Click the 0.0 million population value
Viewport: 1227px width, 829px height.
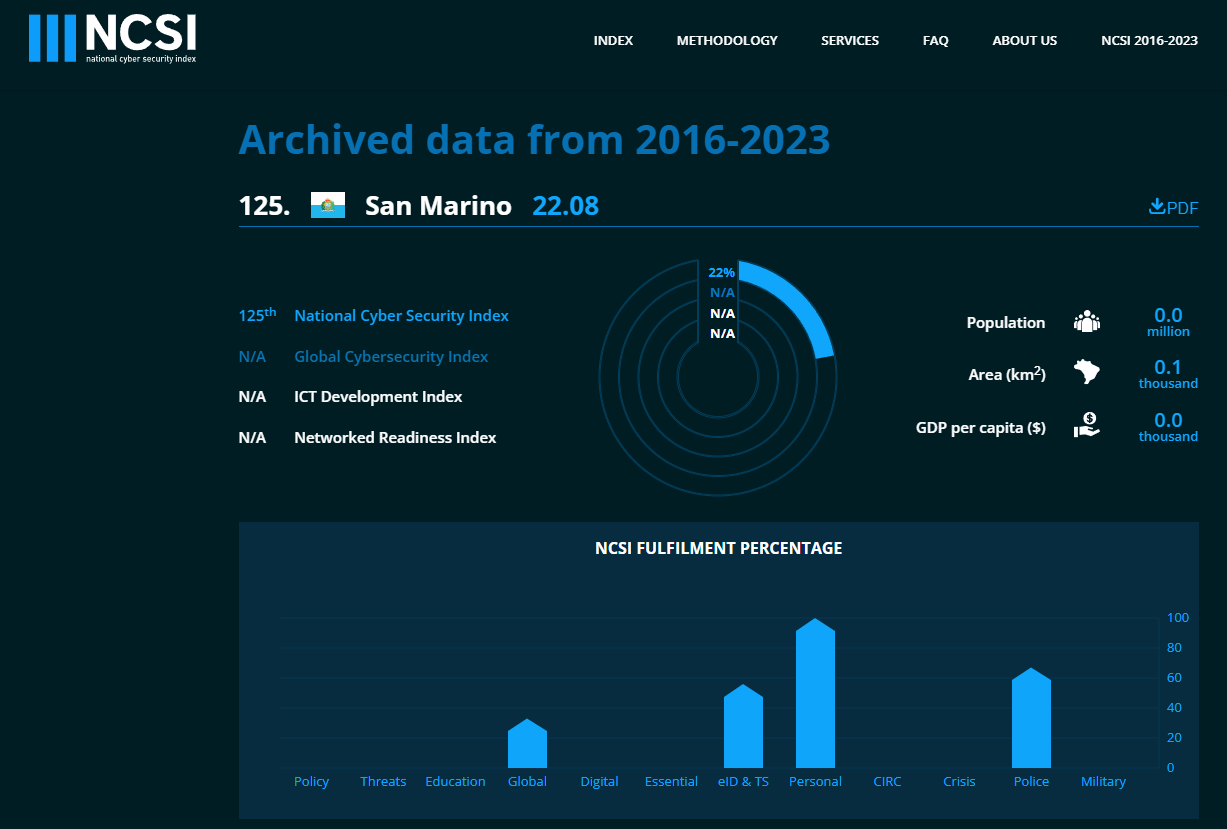pos(1168,322)
